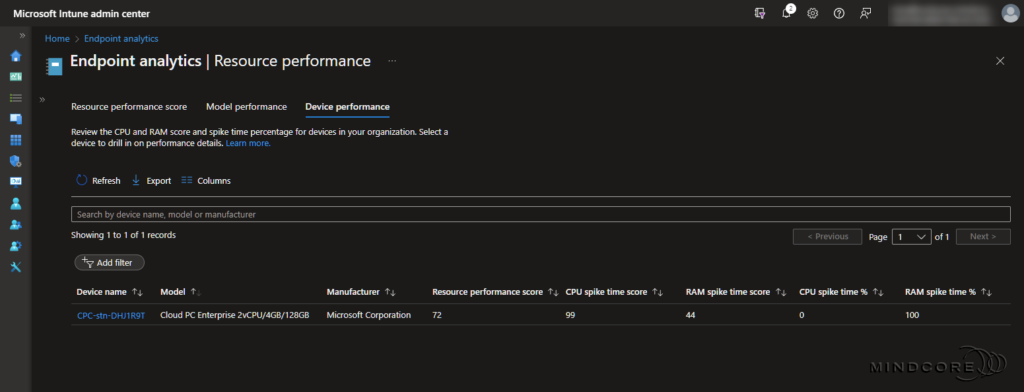Open notifications bell
Viewport: 1024px width, 392px height.
[x=786, y=13]
